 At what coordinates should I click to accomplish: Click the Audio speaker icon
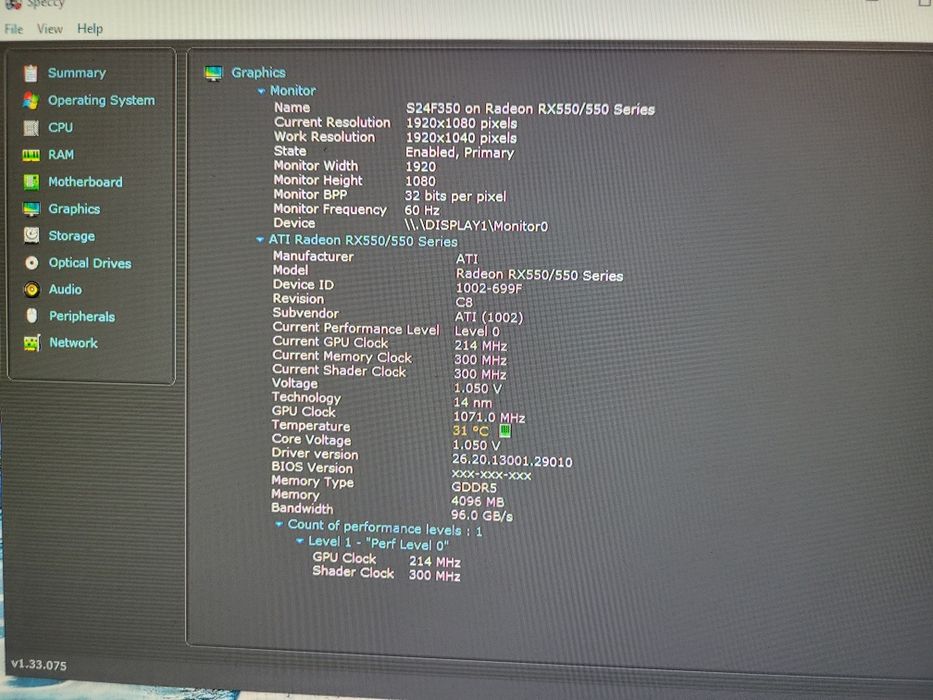click(32, 289)
